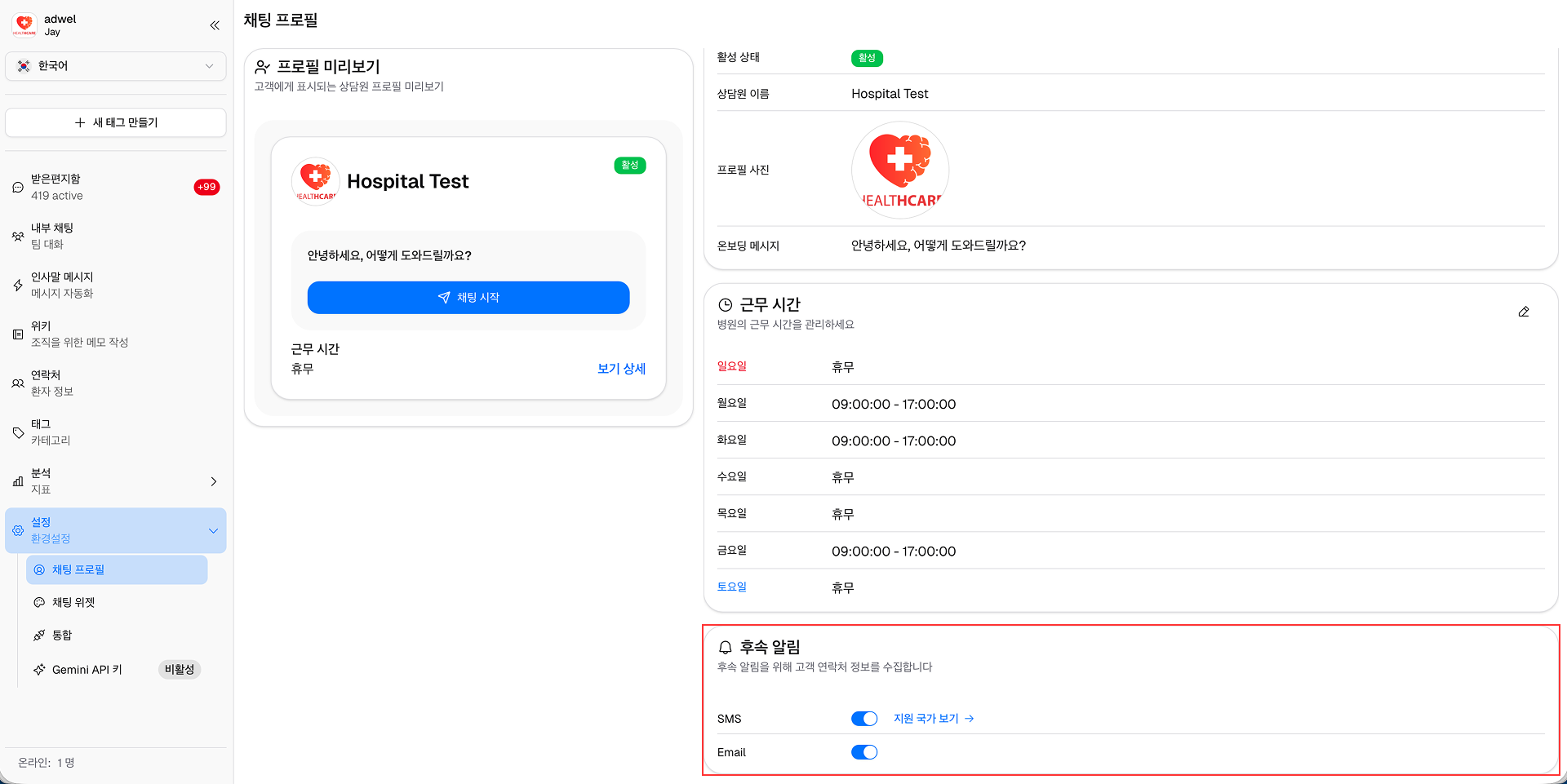
Task: Select the 내부 채팅 team chat icon
Action: click(18, 236)
